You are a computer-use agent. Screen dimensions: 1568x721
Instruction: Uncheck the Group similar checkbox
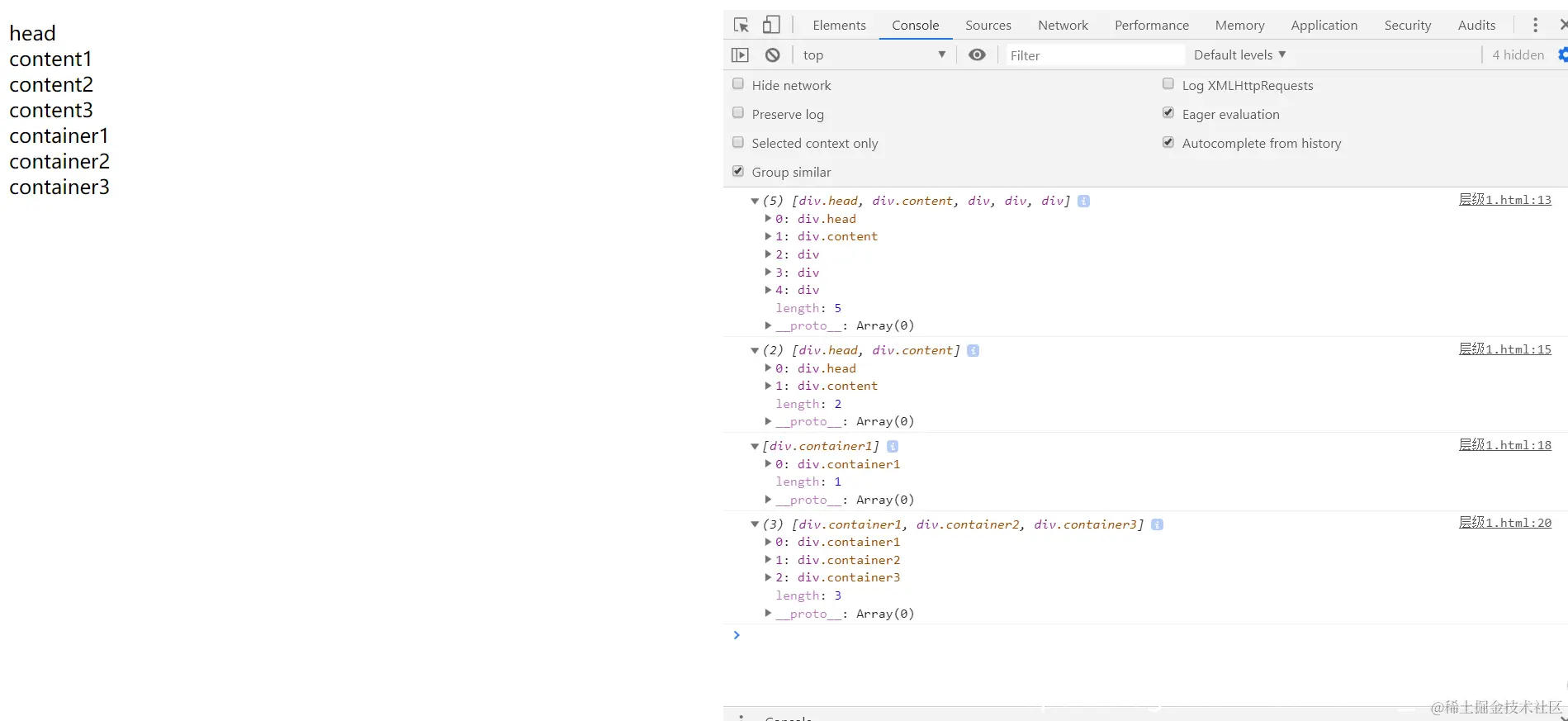coord(738,171)
